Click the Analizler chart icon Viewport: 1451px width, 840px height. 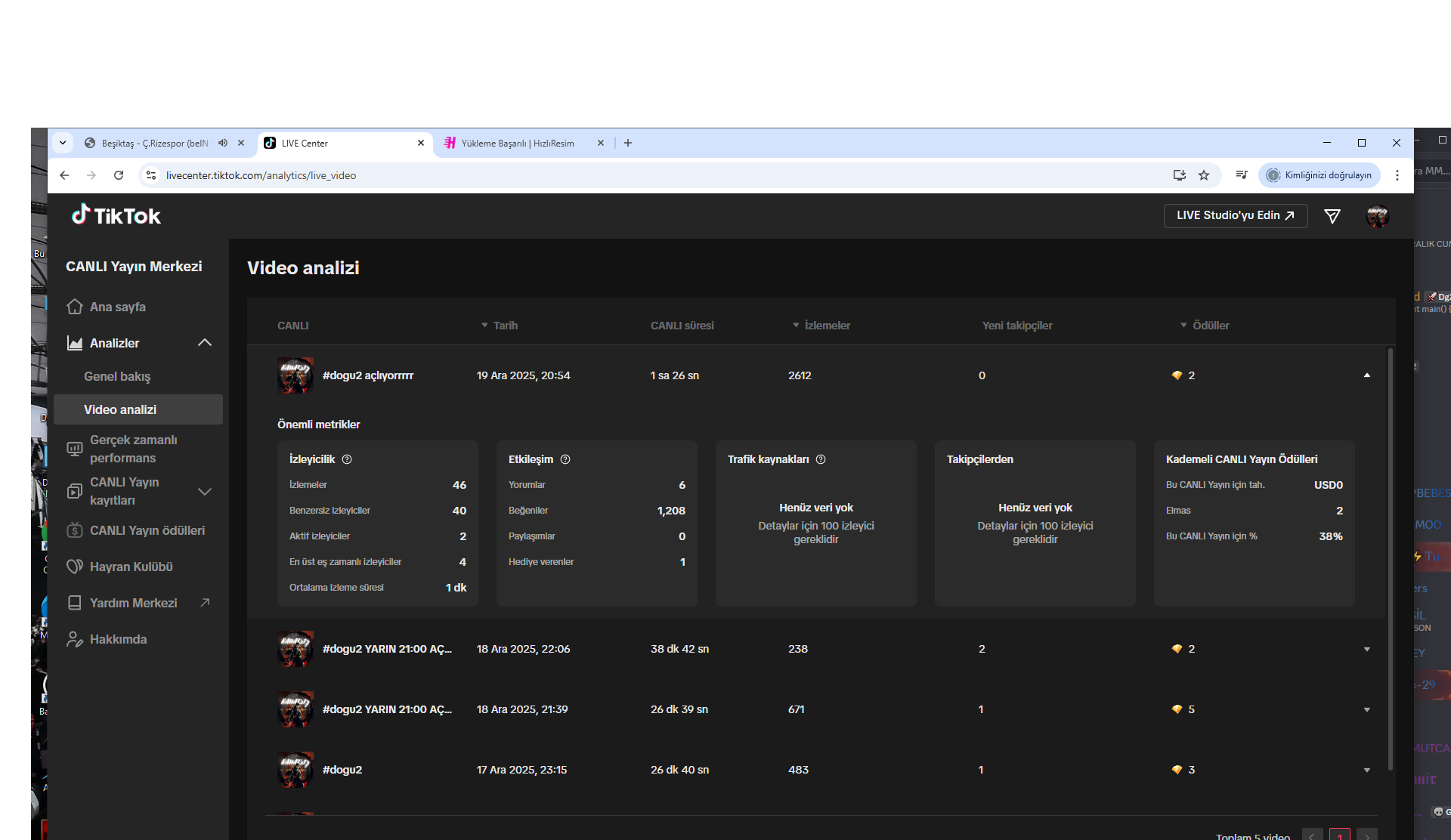pyautogui.click(x=75, y=343)
